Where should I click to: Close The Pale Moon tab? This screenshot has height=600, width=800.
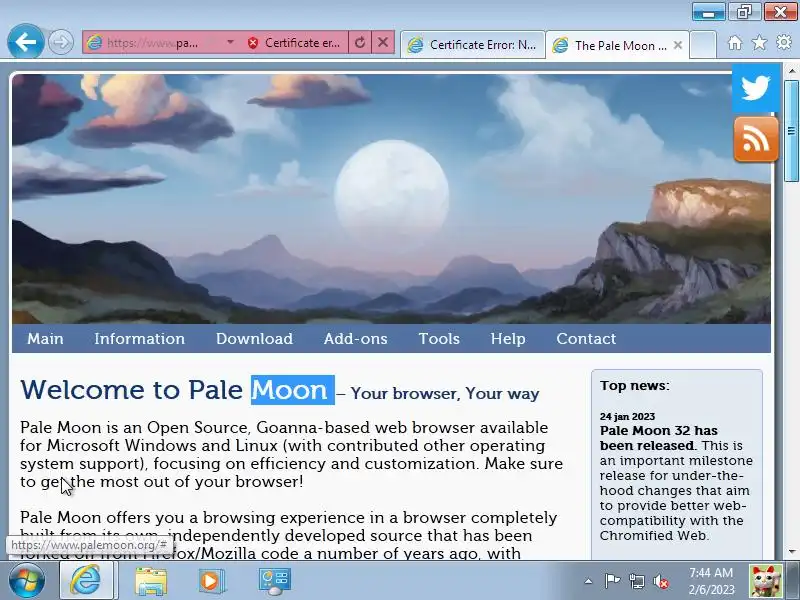click(x=678, y=45)
